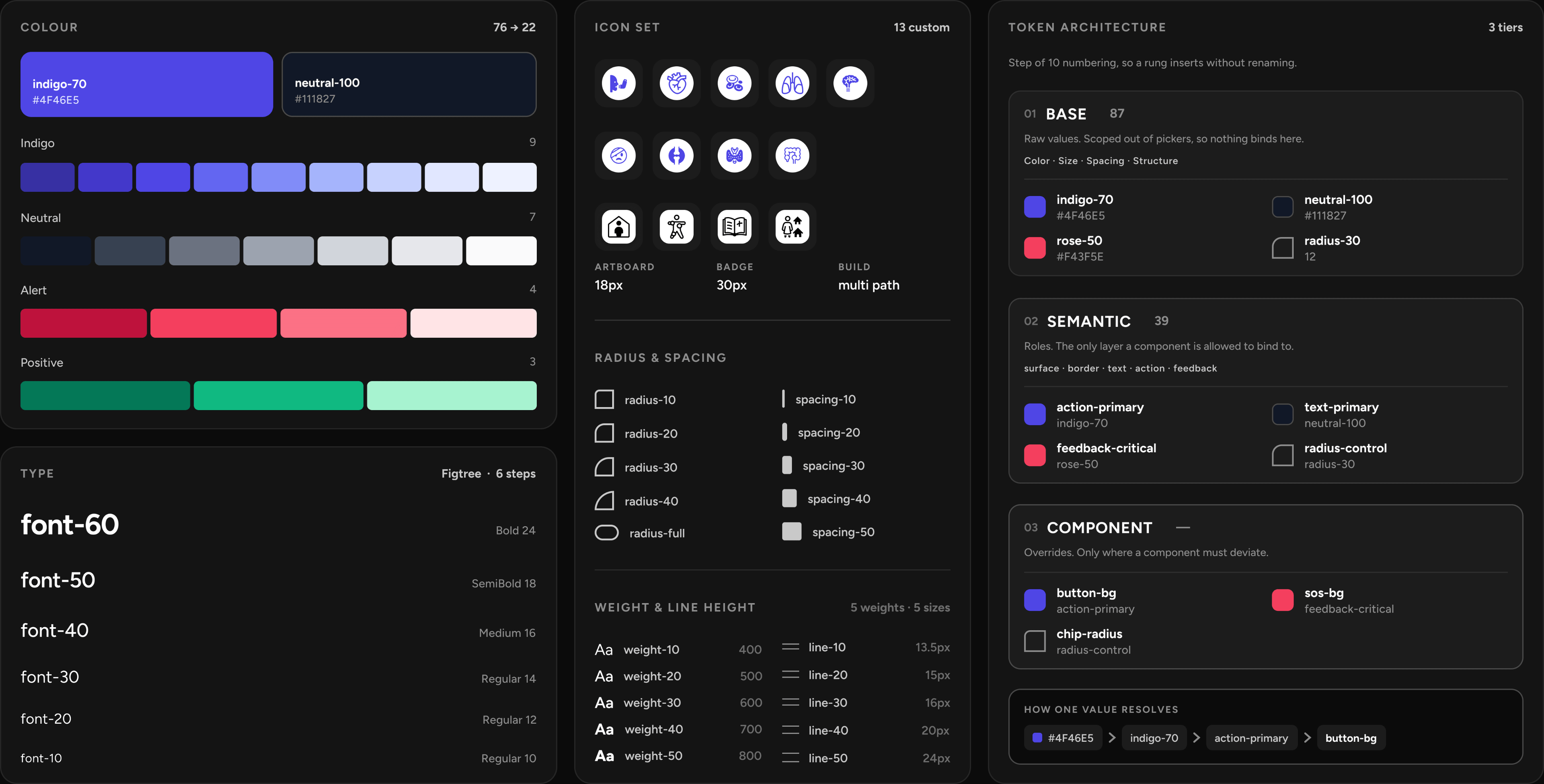This screenshot has width=1544, height=784.
Task: Open the medical book icon
Action: click(x=734, y=227)
